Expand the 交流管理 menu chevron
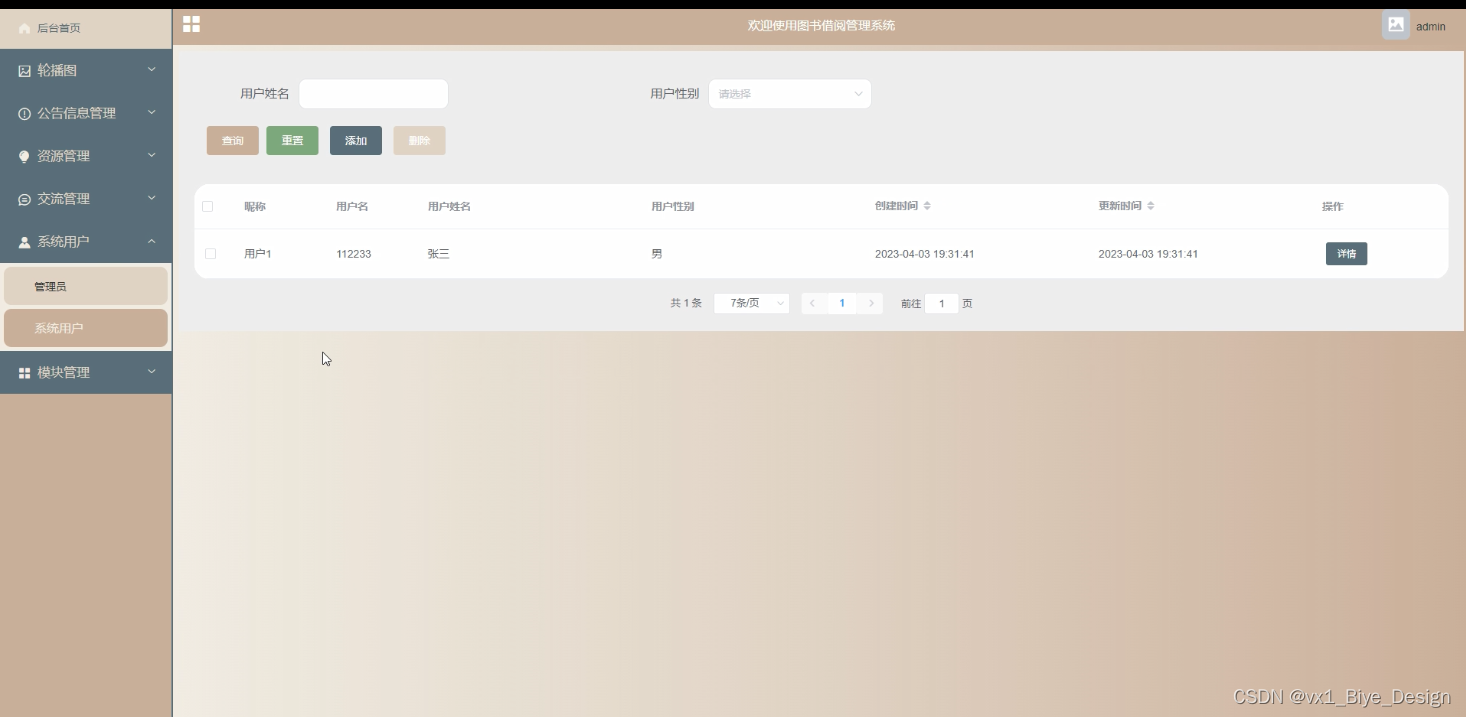The image size is (1466, 717). coord(152,198)
